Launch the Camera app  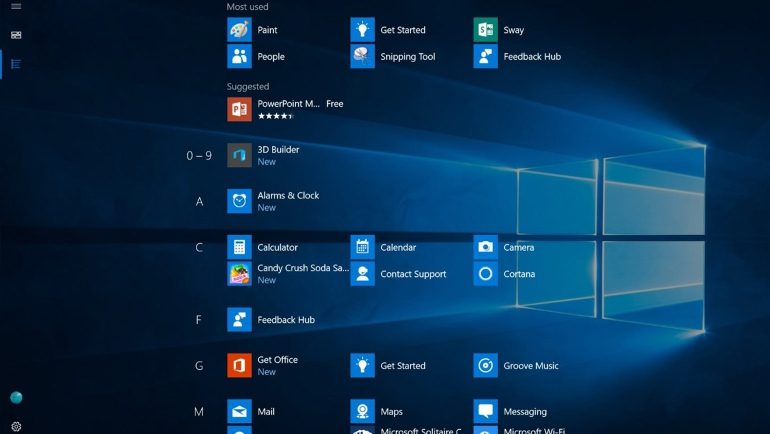pos(485,247)
